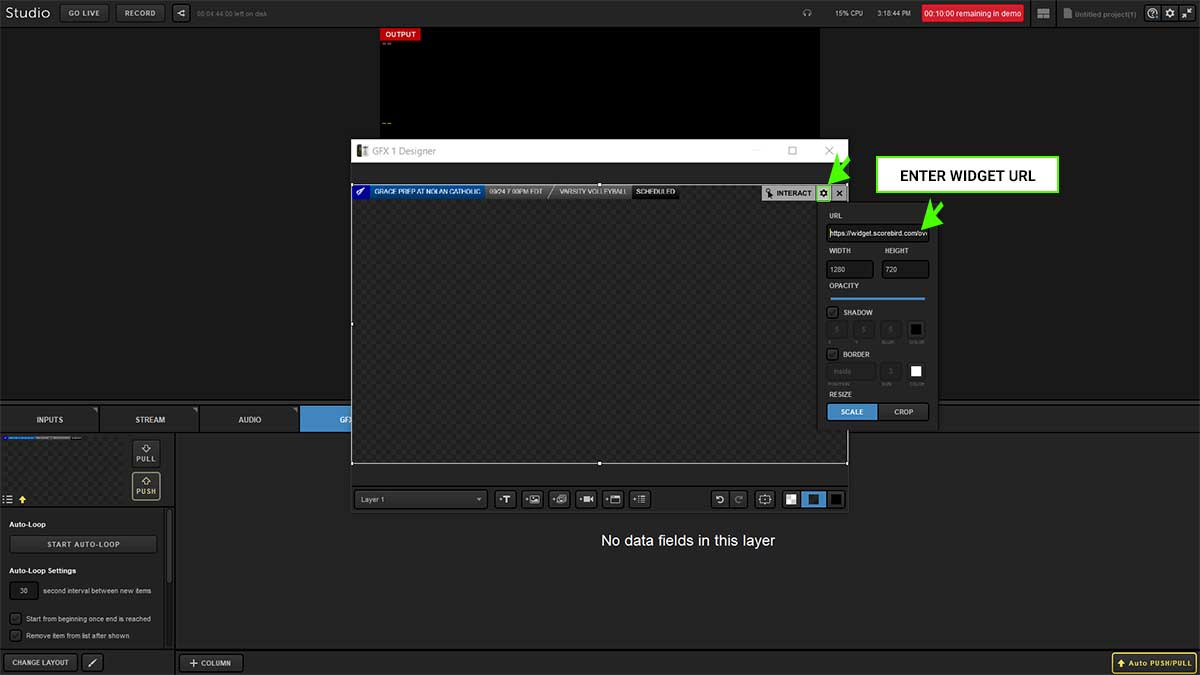Image resolution: width=1200 pixels, height=675 pixels.
Task: Click the Height field showing 720
Action: coord(905,269)
